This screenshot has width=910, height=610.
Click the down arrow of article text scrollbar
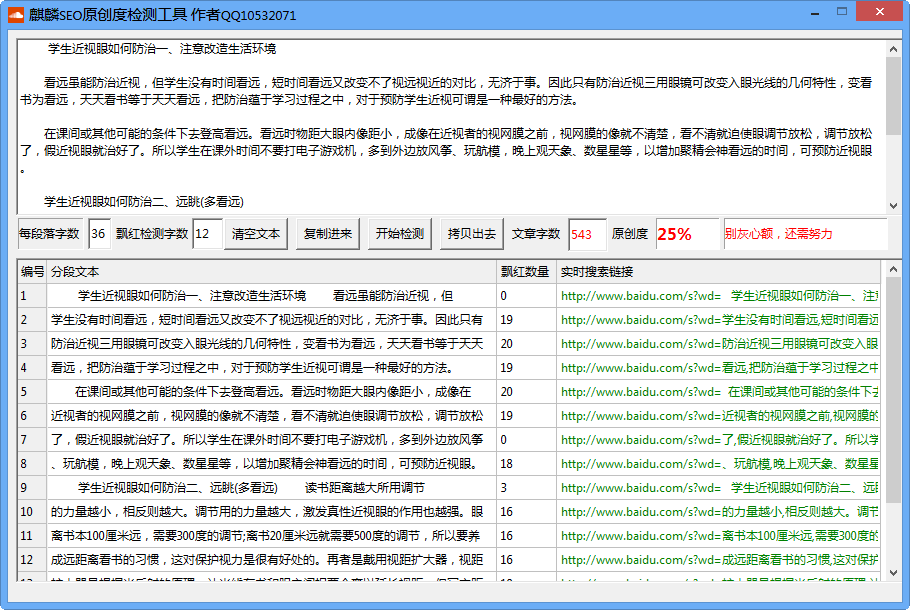pos(893,205)
